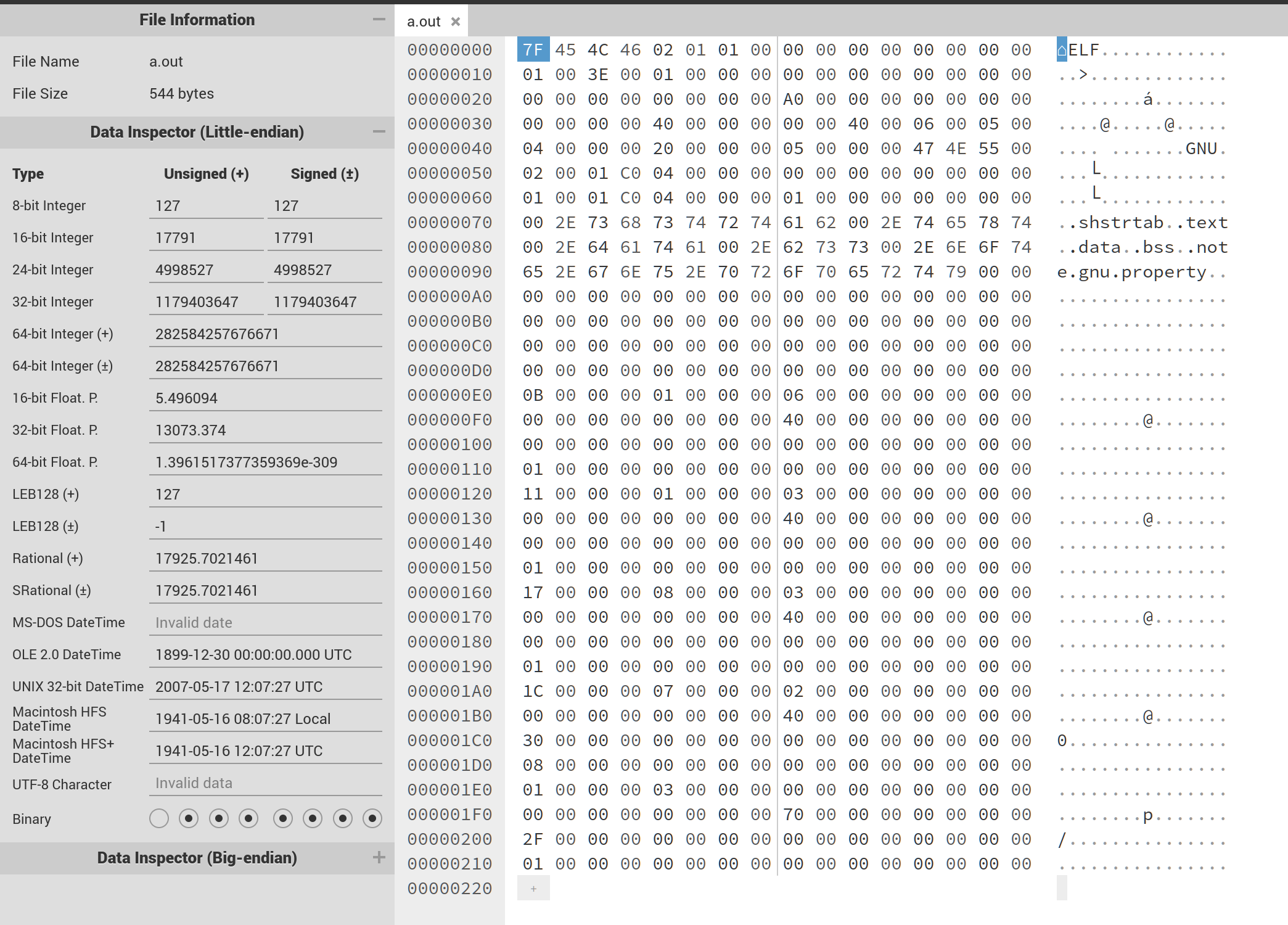The width and height of the screenshot is (1288, 925).
Task: Click the e.gnu.property ASCII row
Action: click(x=1142, y=271)
